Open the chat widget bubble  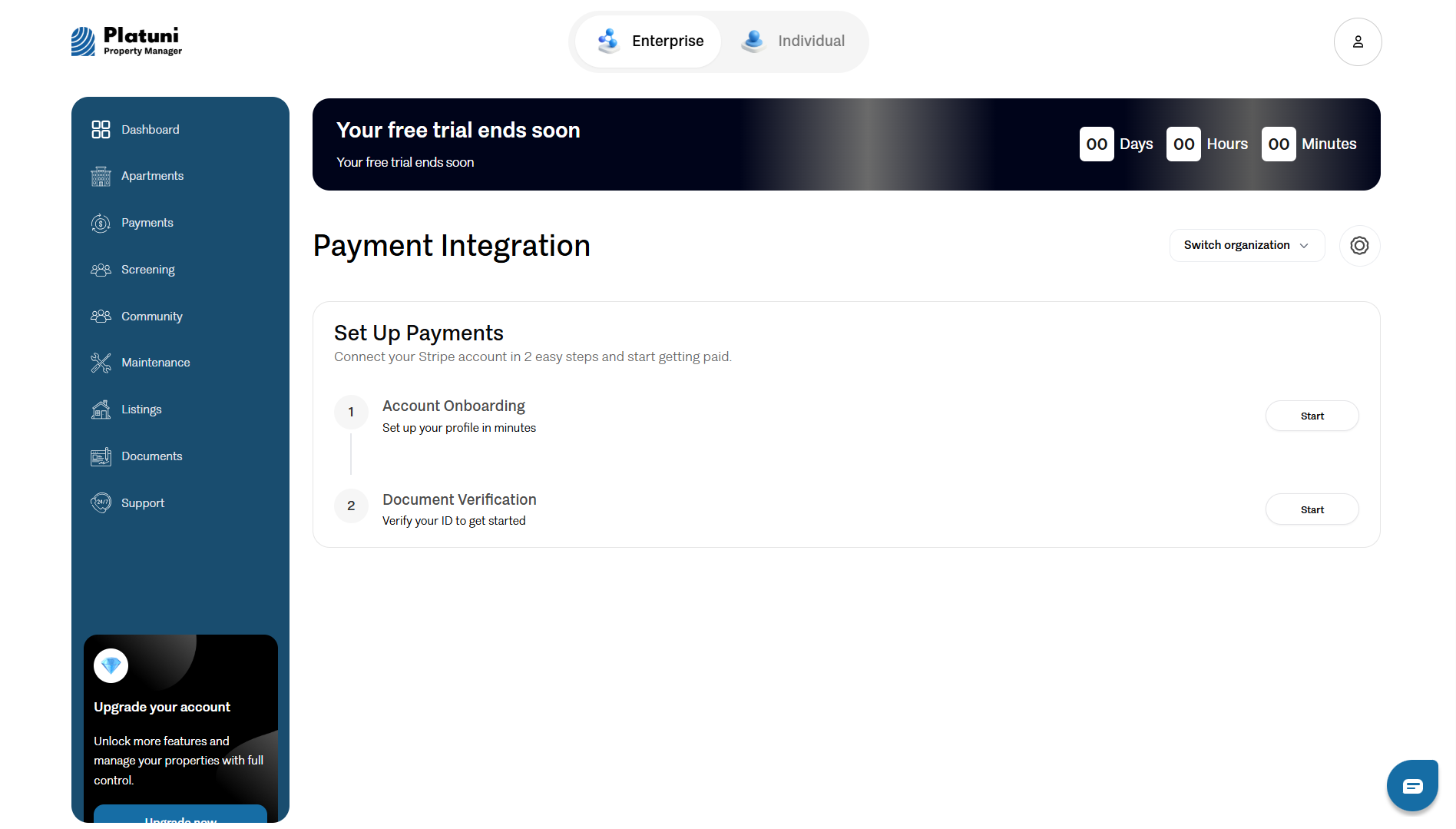[1412, 785]
